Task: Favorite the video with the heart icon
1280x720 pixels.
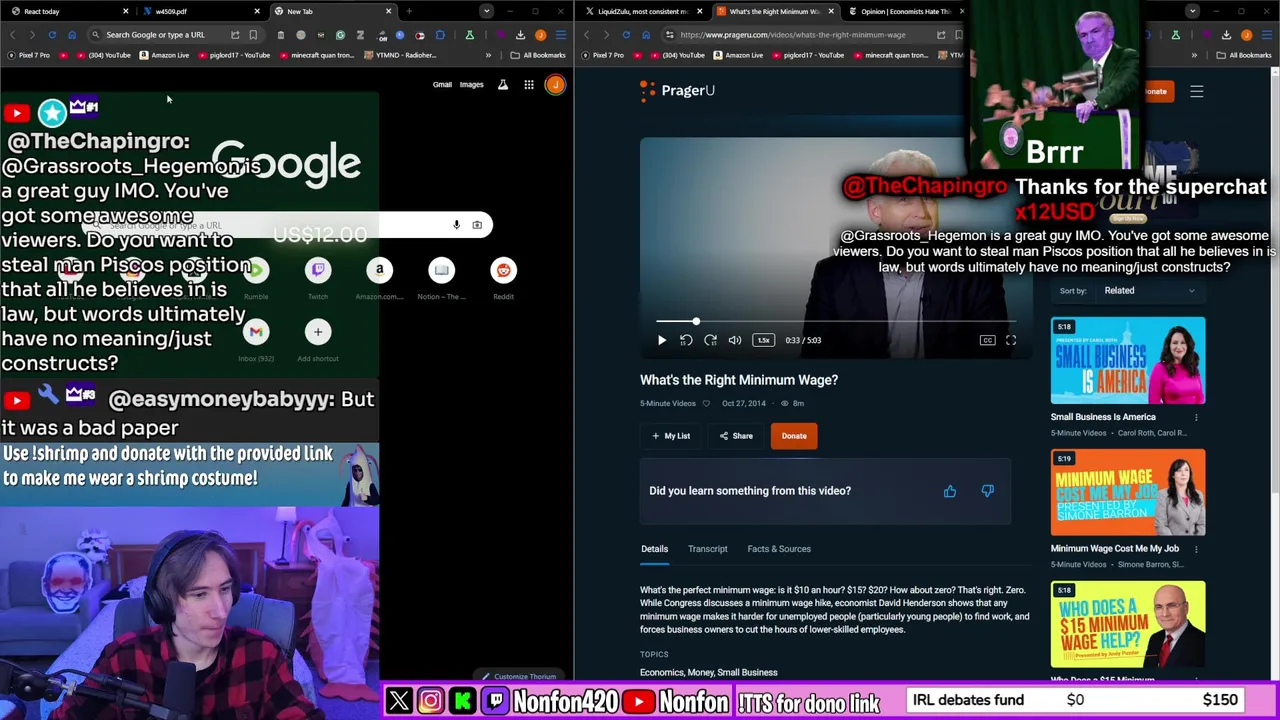Action: (706, 404)
